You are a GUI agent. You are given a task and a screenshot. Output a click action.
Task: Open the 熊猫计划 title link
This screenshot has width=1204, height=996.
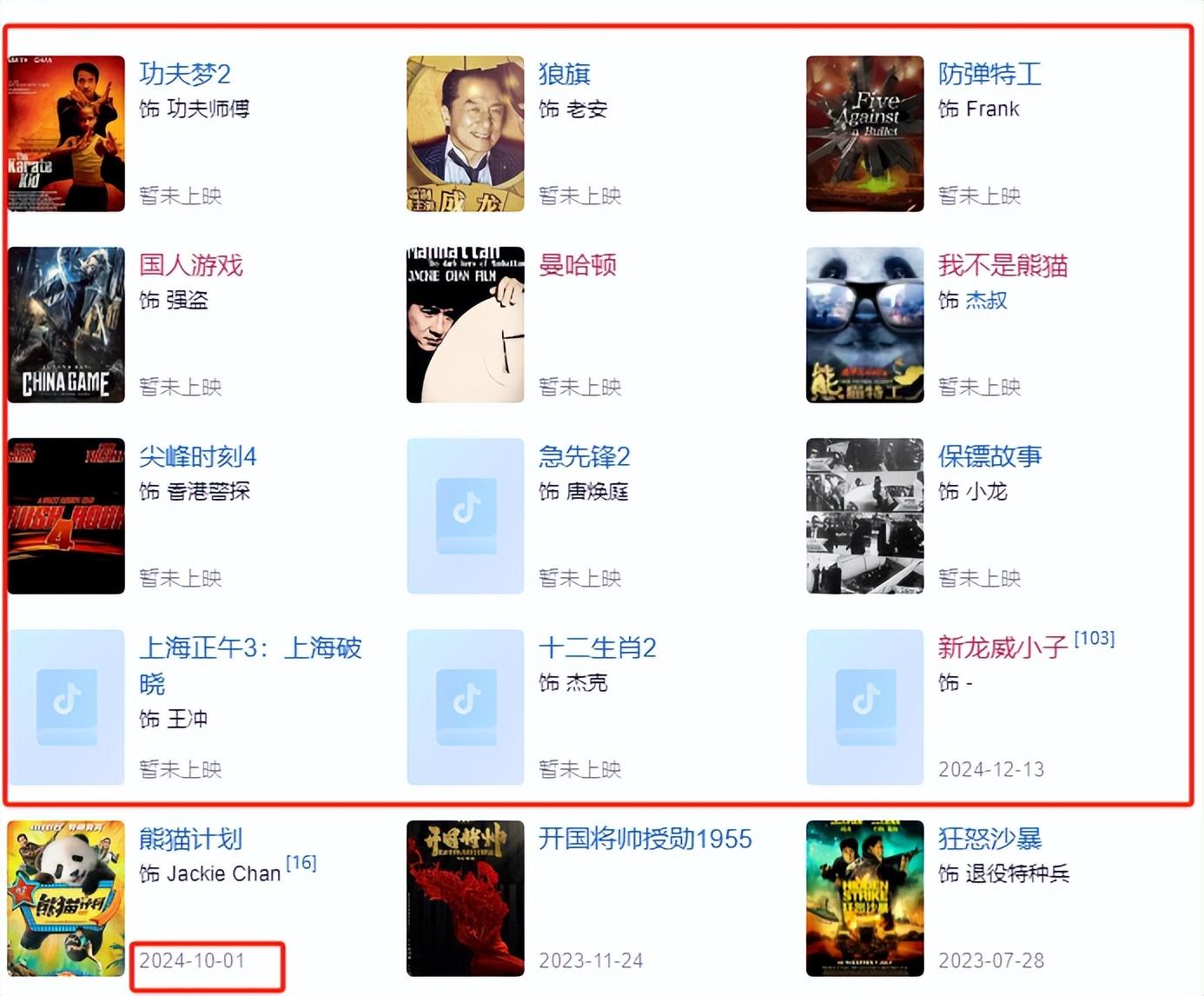pos(191,839)
